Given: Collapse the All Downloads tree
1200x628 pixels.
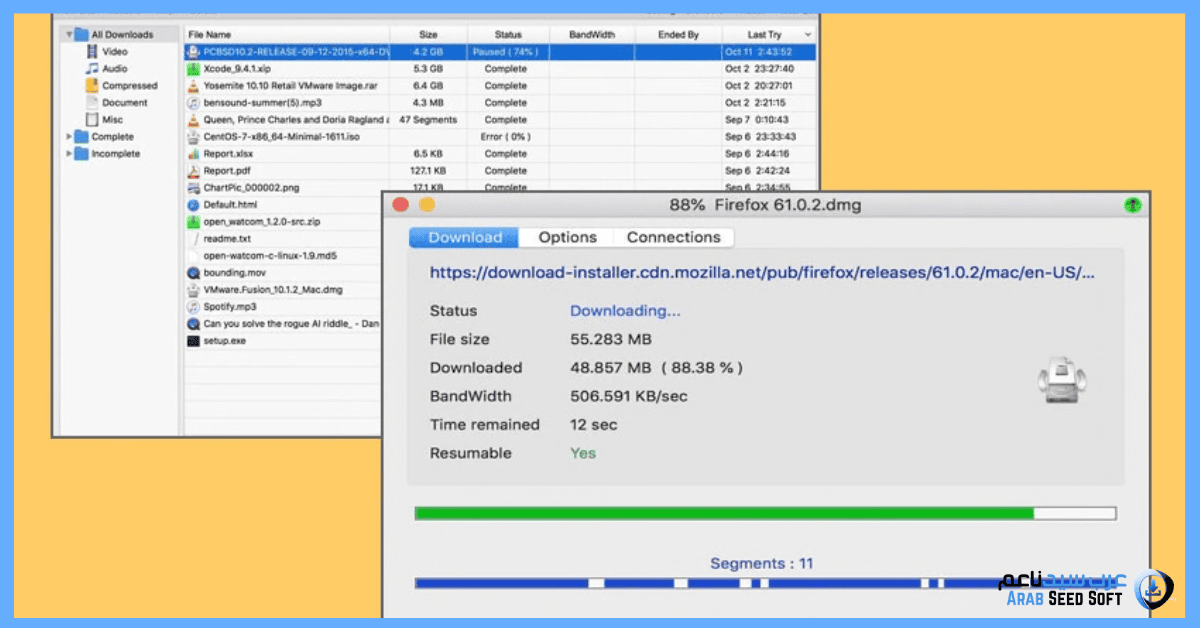Looking at the screenshot, I should click(69, 34).
